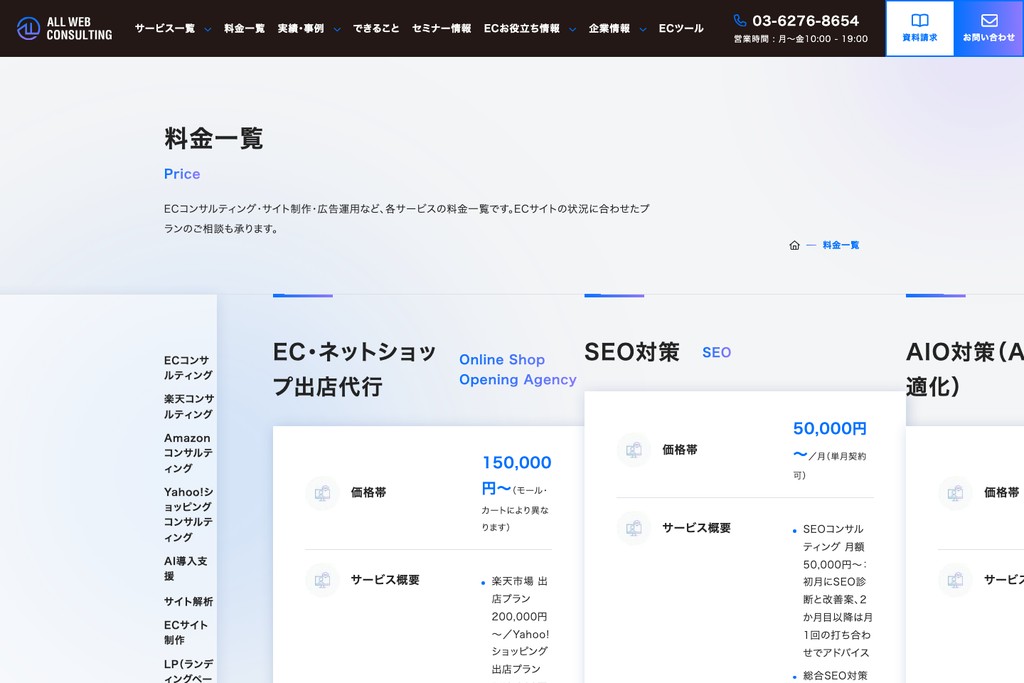1024x683 pixels.
Task: Click the phone icon beside 03-6276-8654
Action: tap(739, 20)
